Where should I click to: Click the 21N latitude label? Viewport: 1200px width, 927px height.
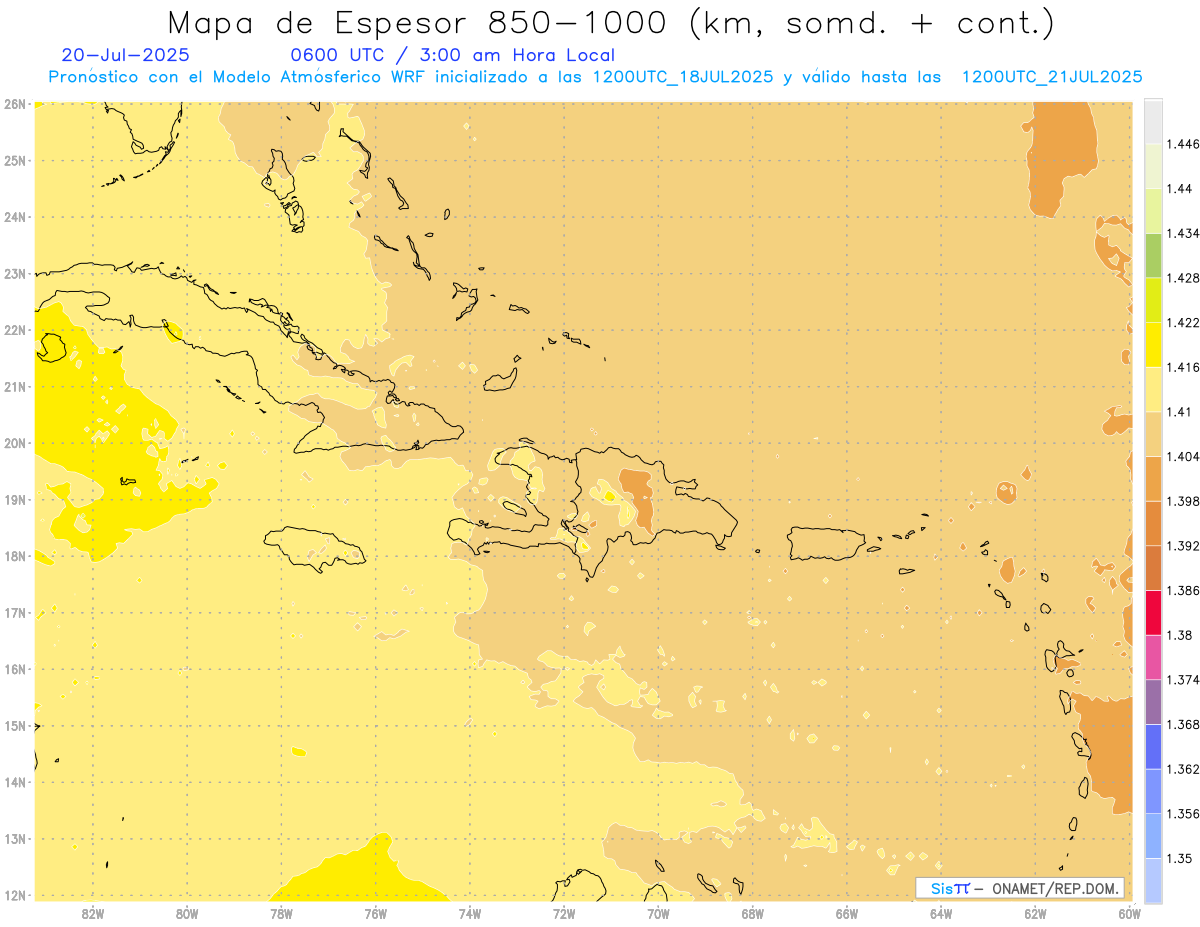point(15,386)
